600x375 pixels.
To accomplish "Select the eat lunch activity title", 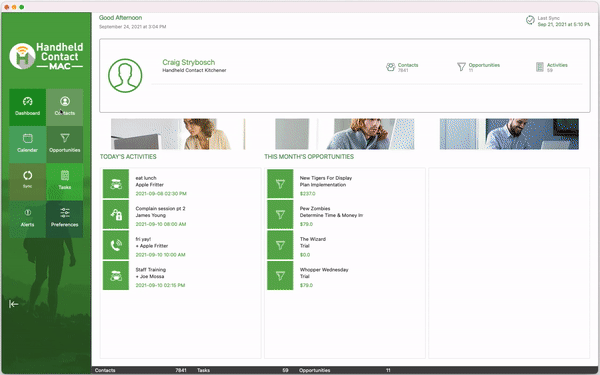I will 146,178.
